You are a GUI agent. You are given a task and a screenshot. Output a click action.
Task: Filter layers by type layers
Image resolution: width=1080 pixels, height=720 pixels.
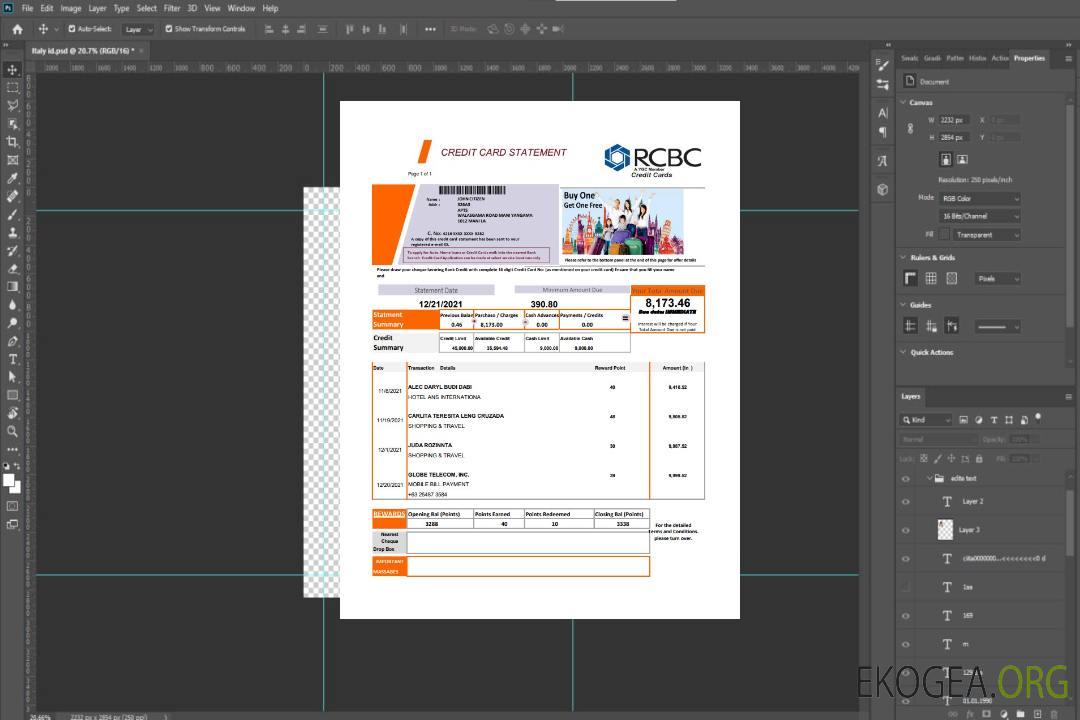click(994, 420)
